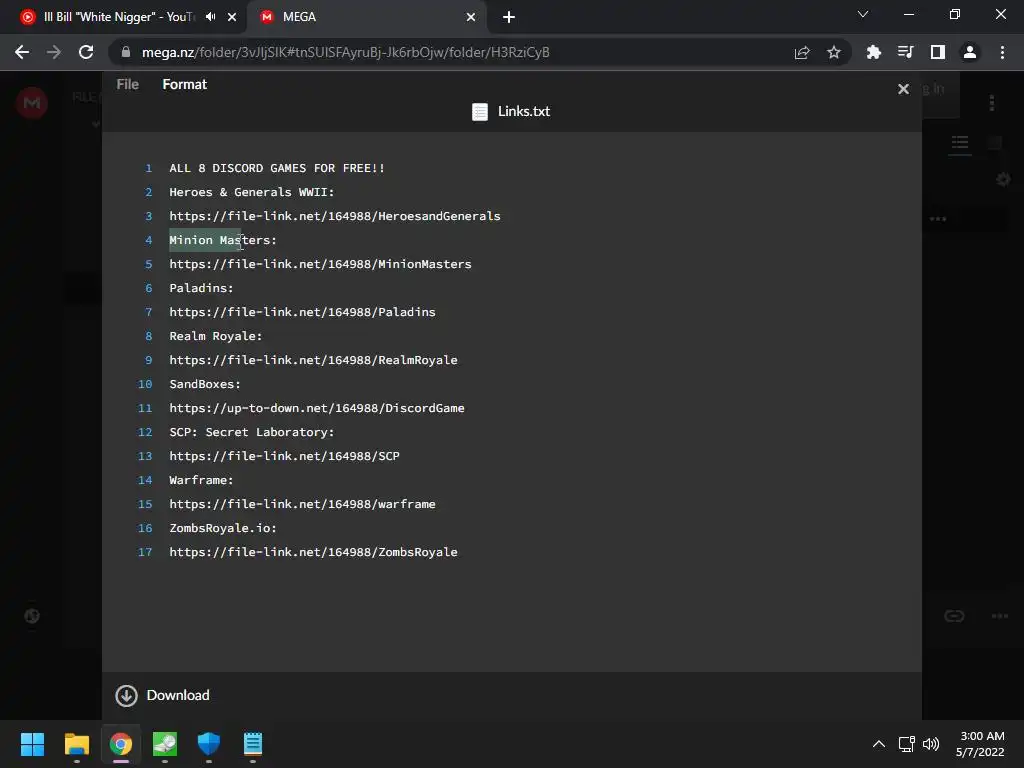Click the 'Realm Royale:' line
Screen dimensions: 1024x768
click(216, 336)
